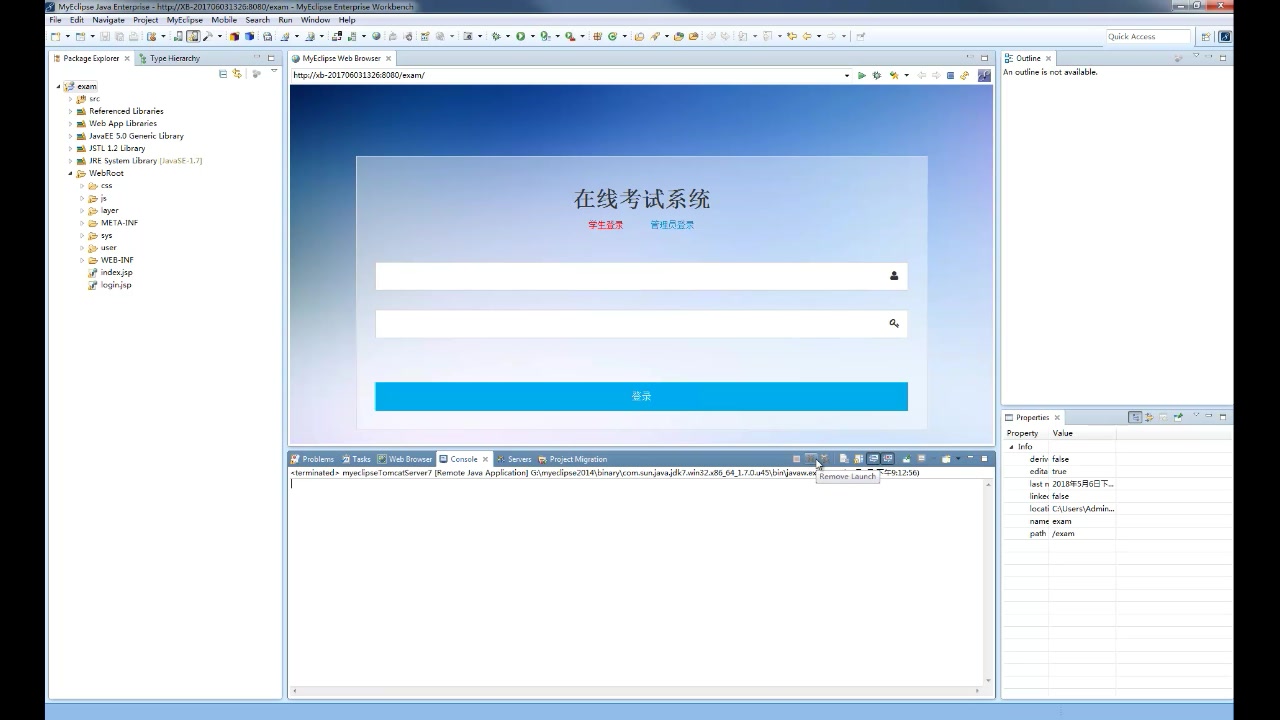This screenshot has height=720, width=1280.
Task: Expand Referenced Libraries node
Action: (x=70, y=111)
